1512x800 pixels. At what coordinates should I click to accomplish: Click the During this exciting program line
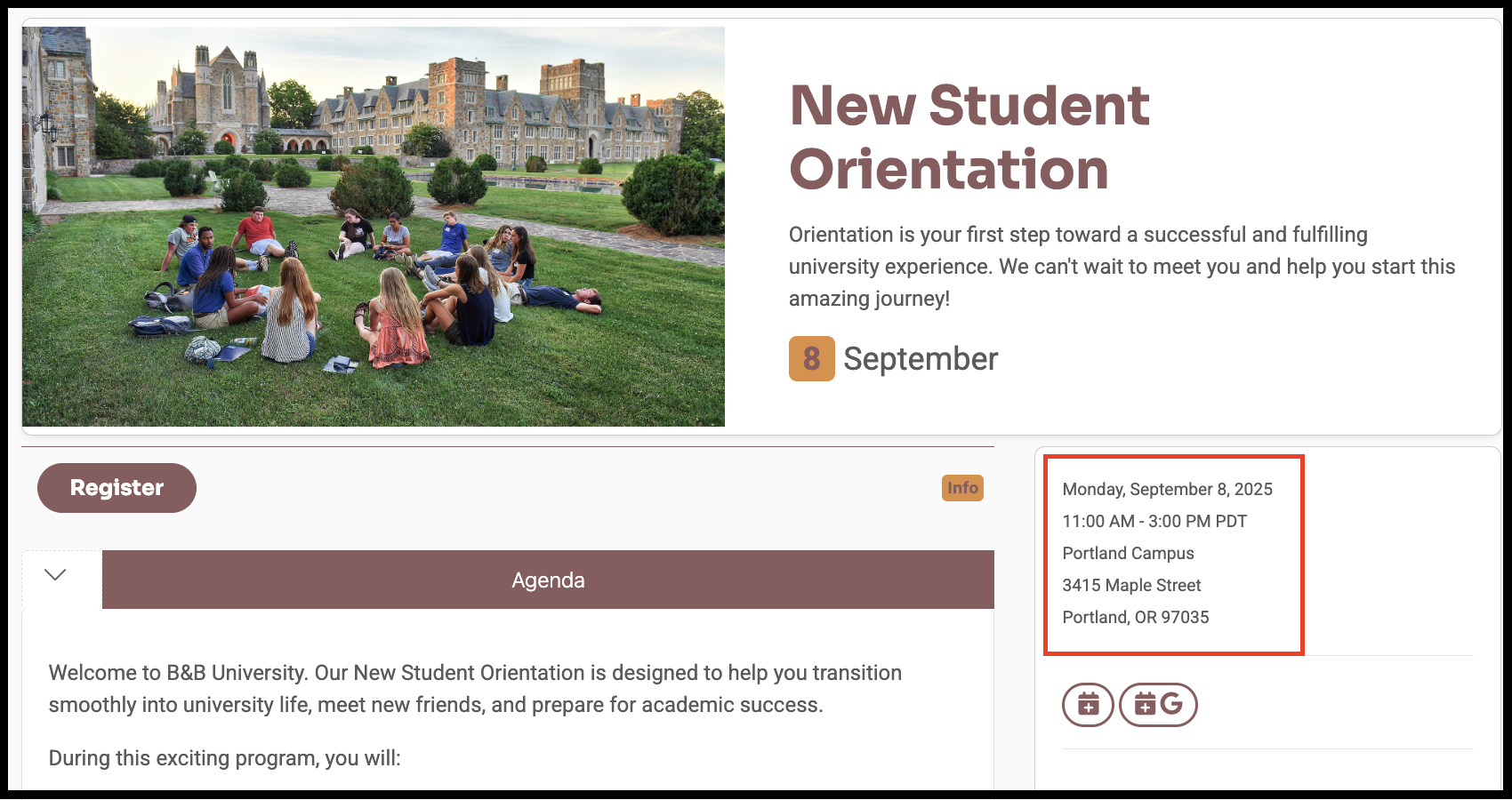coord(225,758)
